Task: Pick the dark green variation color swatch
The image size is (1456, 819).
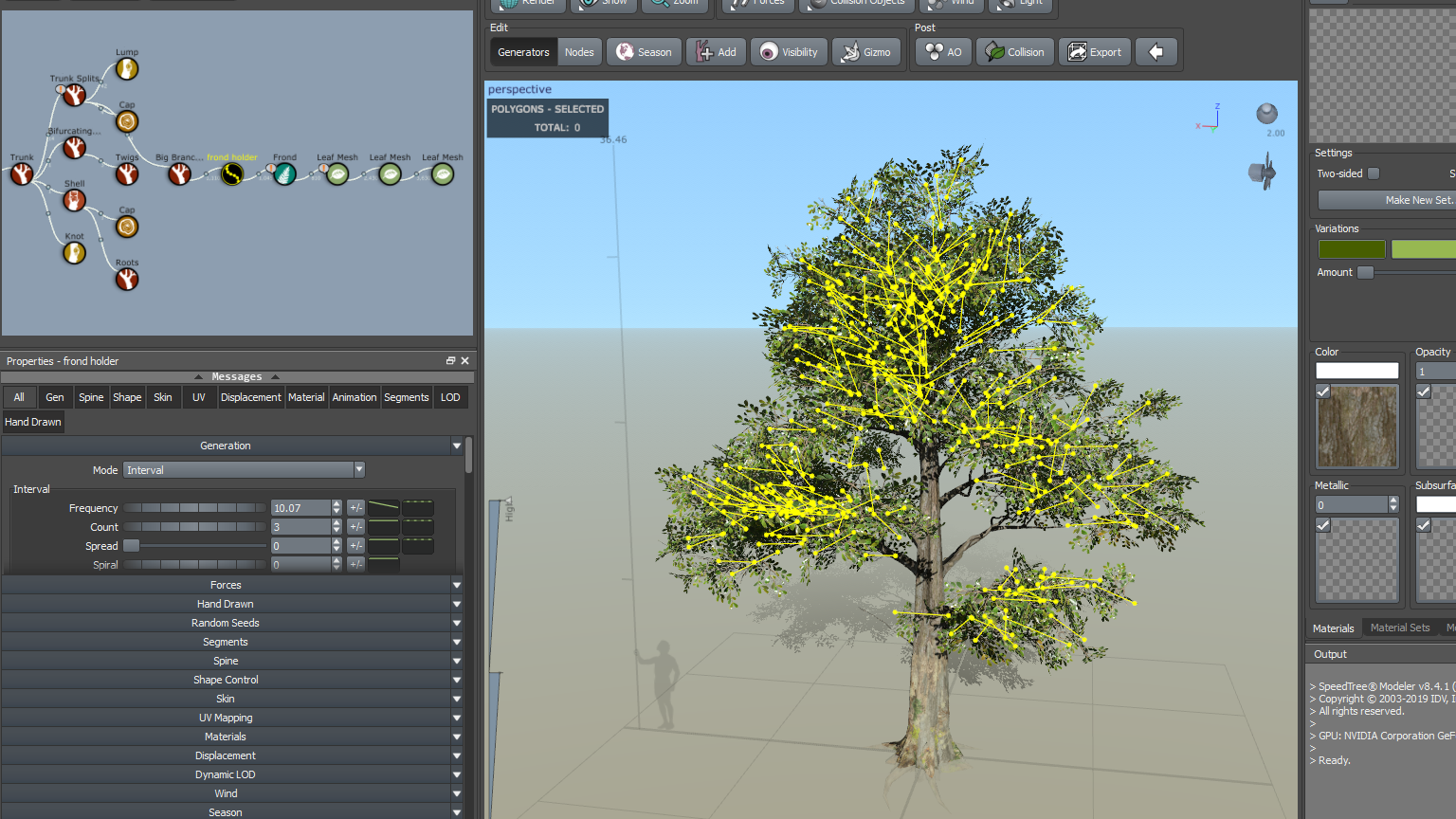Action: tap(1351, 249)
